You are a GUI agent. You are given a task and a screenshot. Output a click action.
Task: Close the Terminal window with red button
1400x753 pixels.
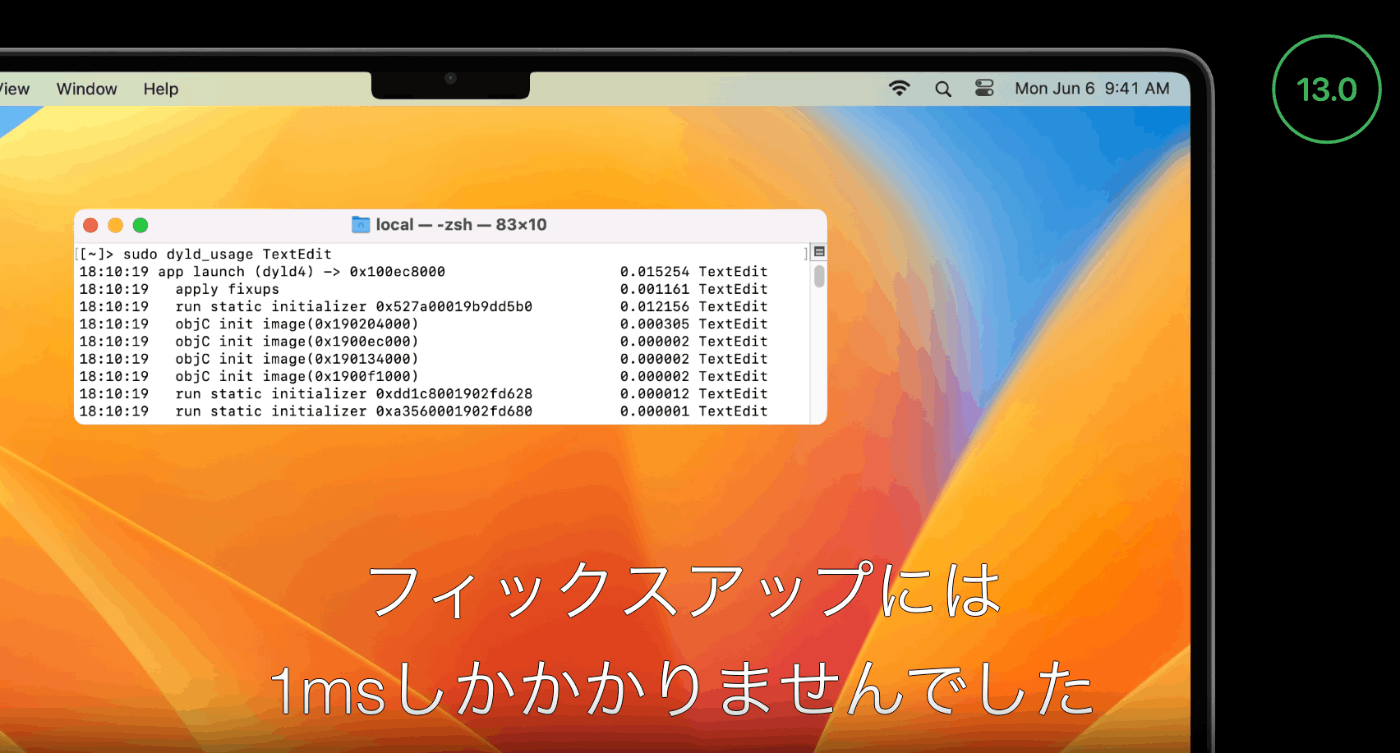pyautogui.click(x=90, y=225)
